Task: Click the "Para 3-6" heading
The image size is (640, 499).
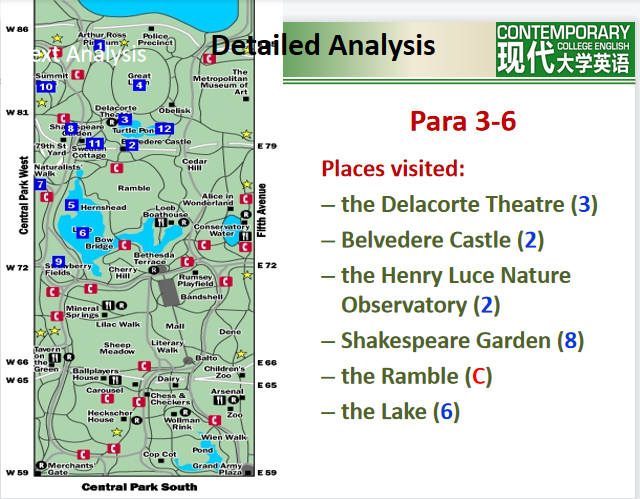Action: [x=462, y=121]
